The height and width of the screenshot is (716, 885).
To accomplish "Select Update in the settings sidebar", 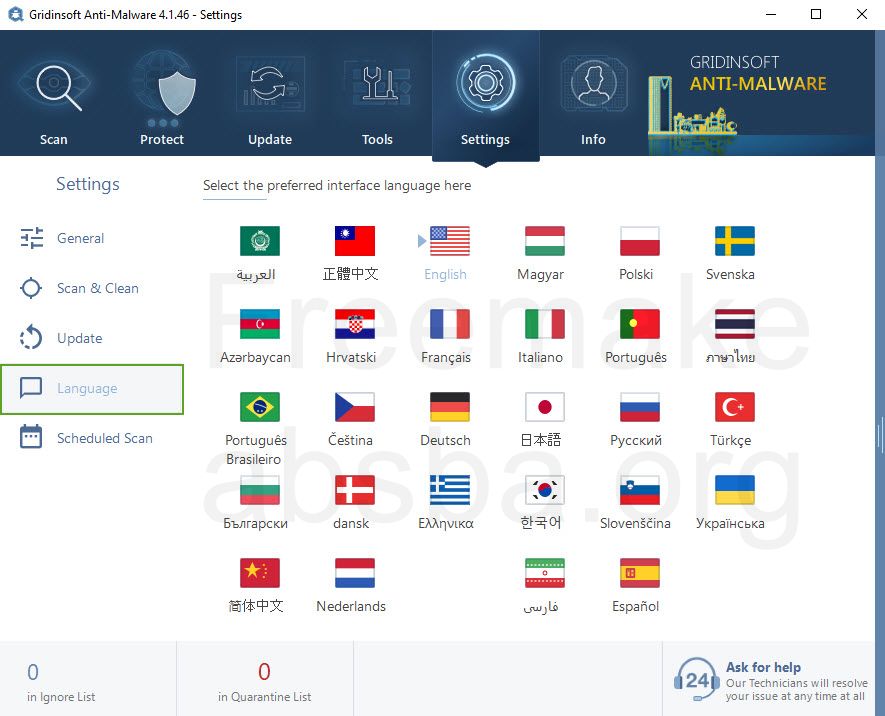I will coord(92,339).
